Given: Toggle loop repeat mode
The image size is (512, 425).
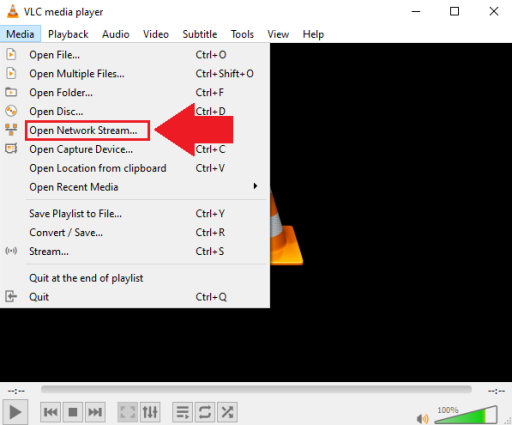Looking at the screenshot, I should (205, 412).
